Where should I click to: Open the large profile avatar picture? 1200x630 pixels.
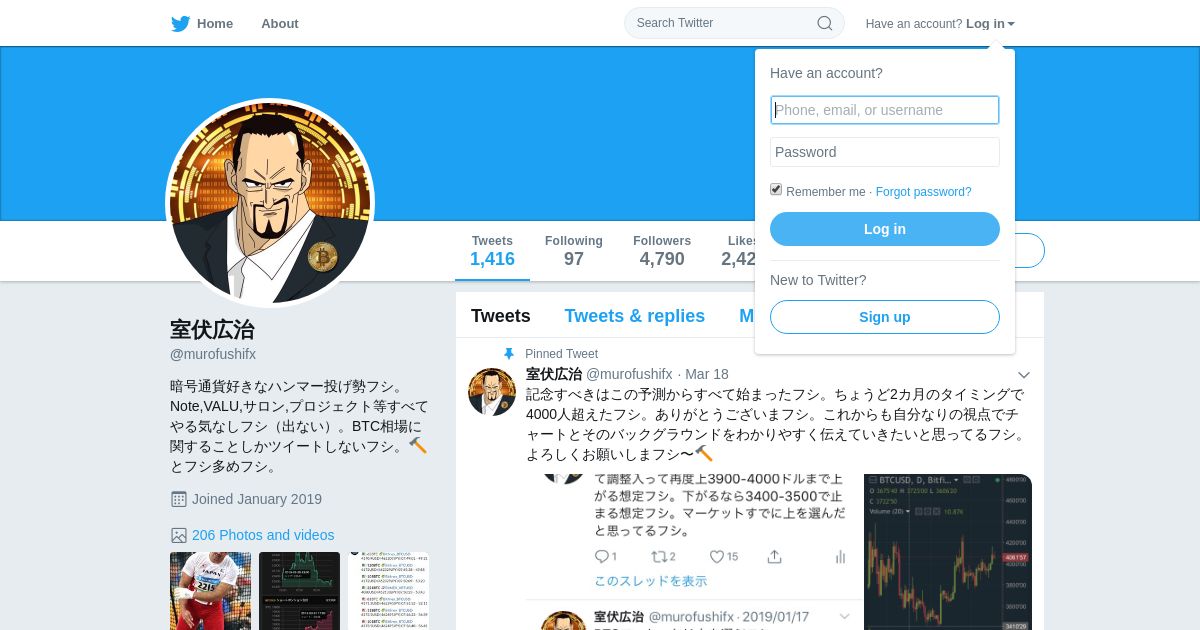[270, 203]
